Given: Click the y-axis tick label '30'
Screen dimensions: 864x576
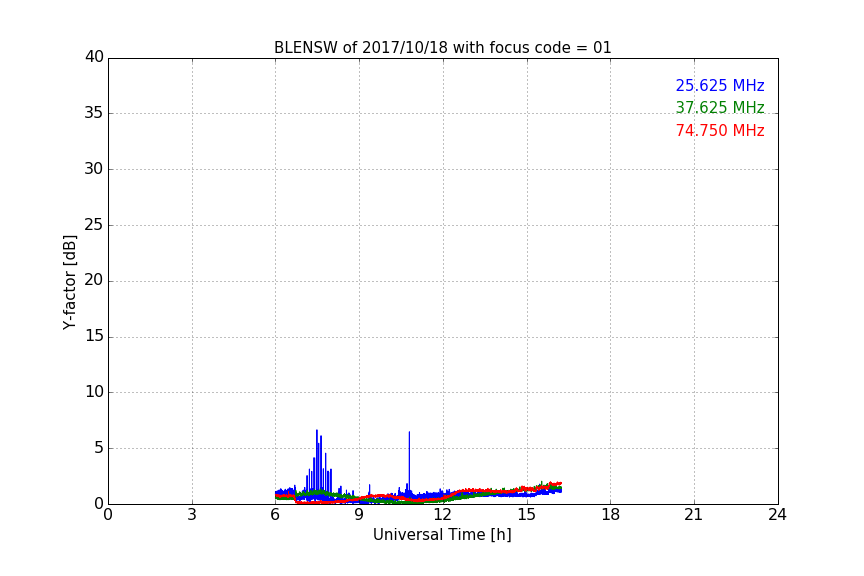Looking at the screenshot, I should (94, 169).
